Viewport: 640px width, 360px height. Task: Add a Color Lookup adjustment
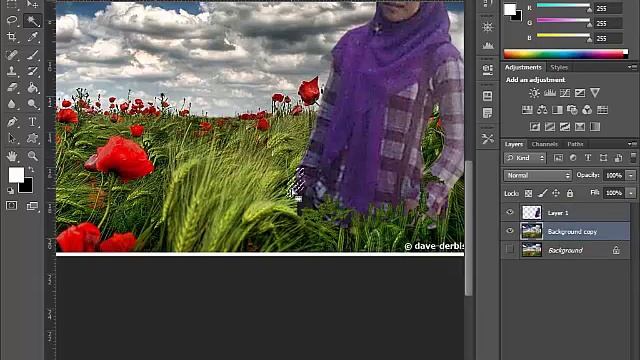(602, 110)
